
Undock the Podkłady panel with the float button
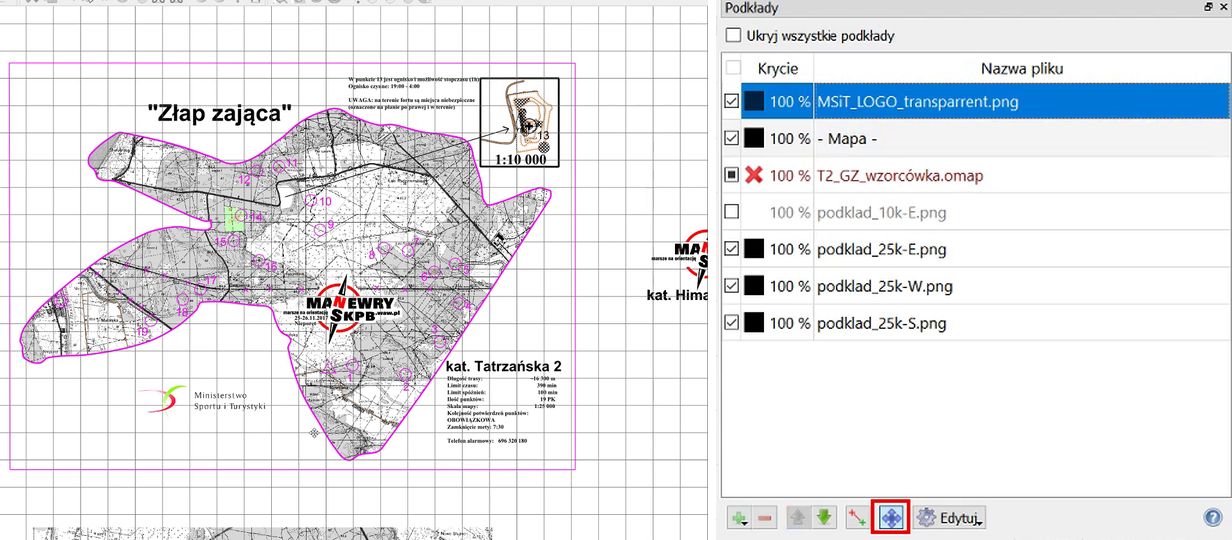click(x=1208, y=7)
